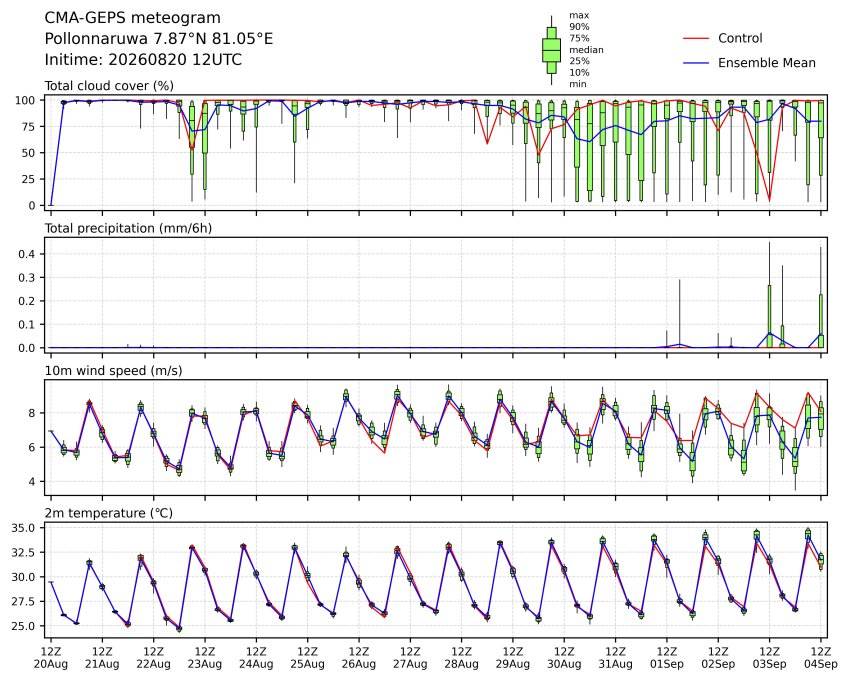Click the Pollonnaruwa location coordinates text
Image resolution: width=849 pixels, height=681 pixels.
159,39
